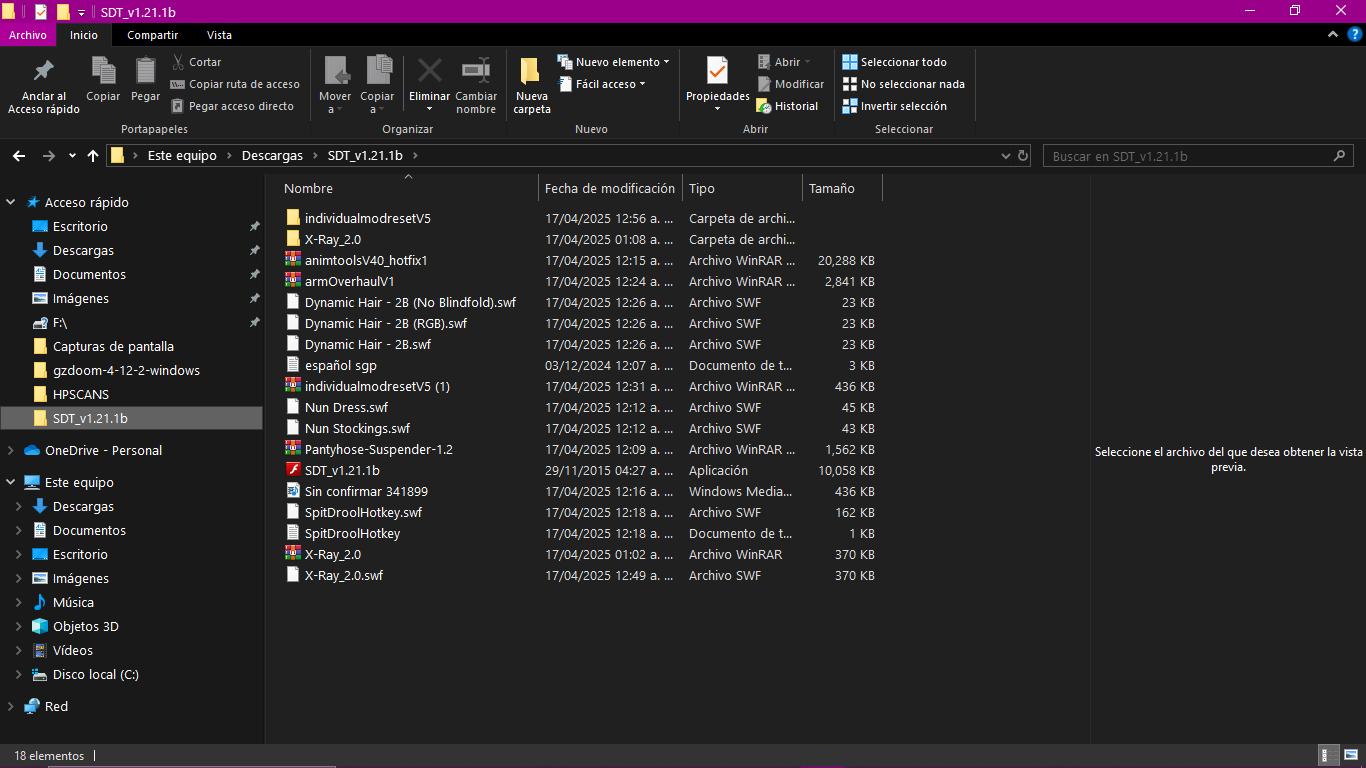This screenshot has width=1366, height=768.
Task: Sort by Fecha de modificación column
Action: pos(610,188)
